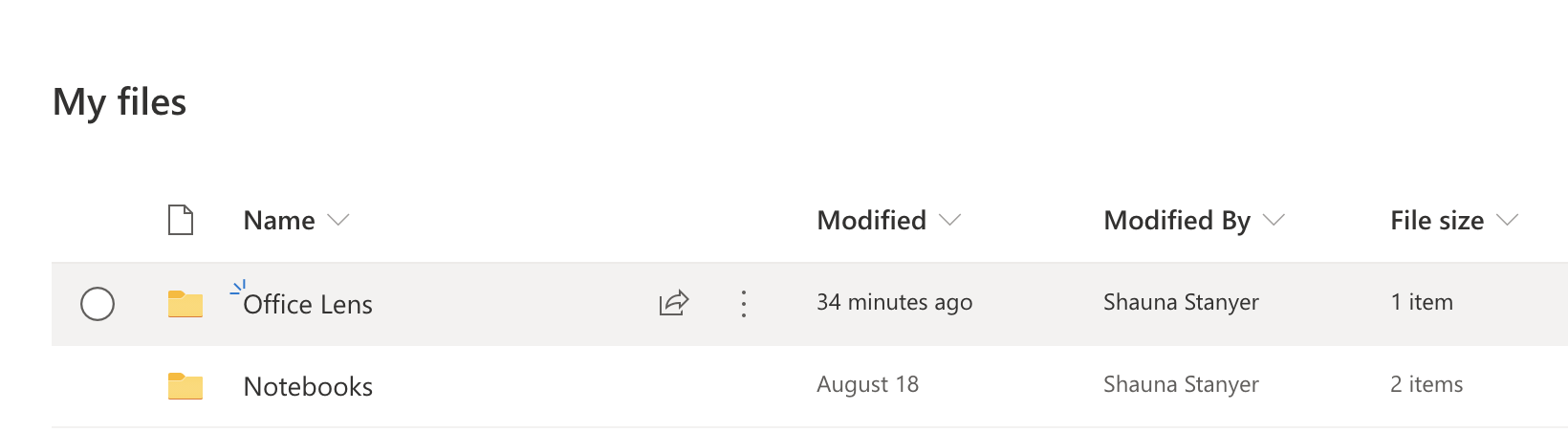This screenshot has width=1568, height=432.
Task: Click the File size column header label
Action: coord(1437,221)
